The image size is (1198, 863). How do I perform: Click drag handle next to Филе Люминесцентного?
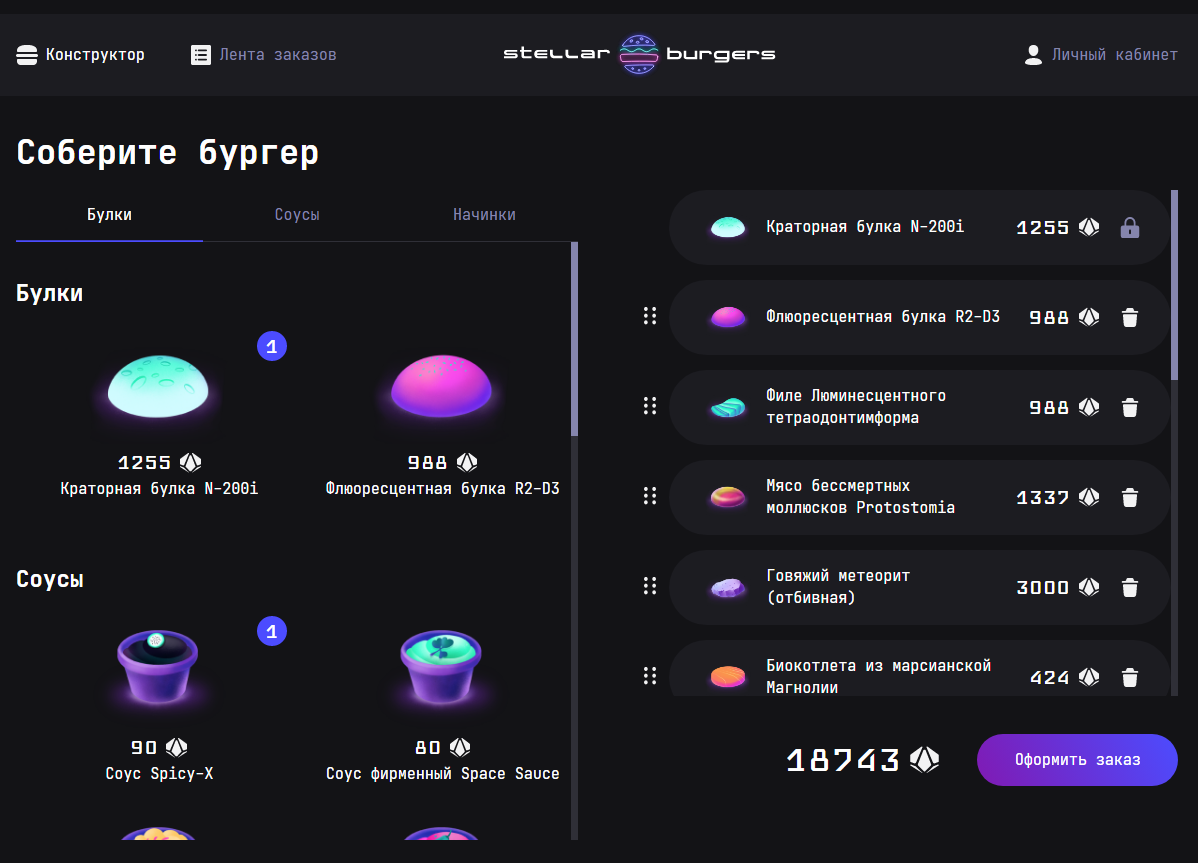pos(650,407)
